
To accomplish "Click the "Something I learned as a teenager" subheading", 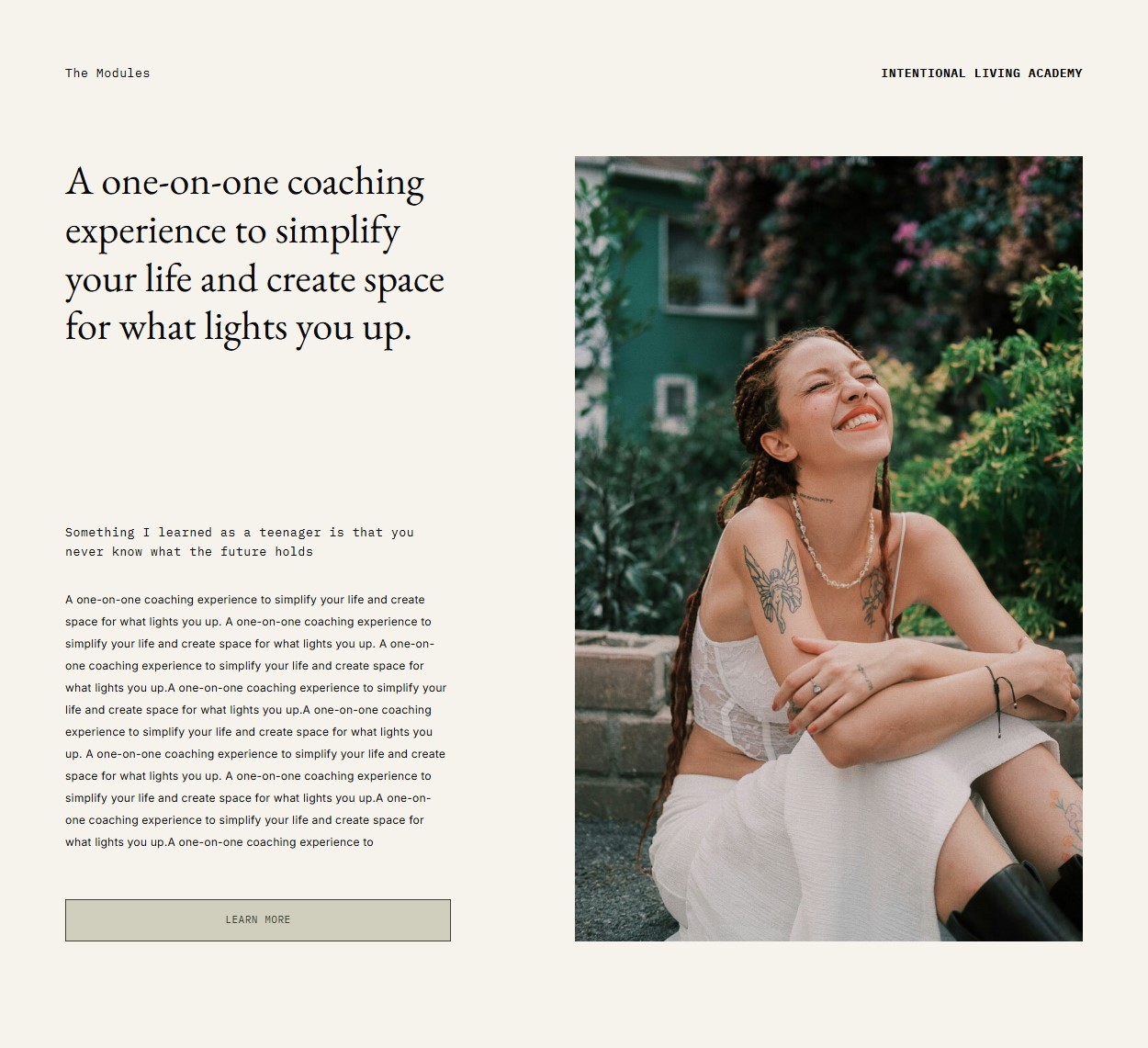I will 240,542.
